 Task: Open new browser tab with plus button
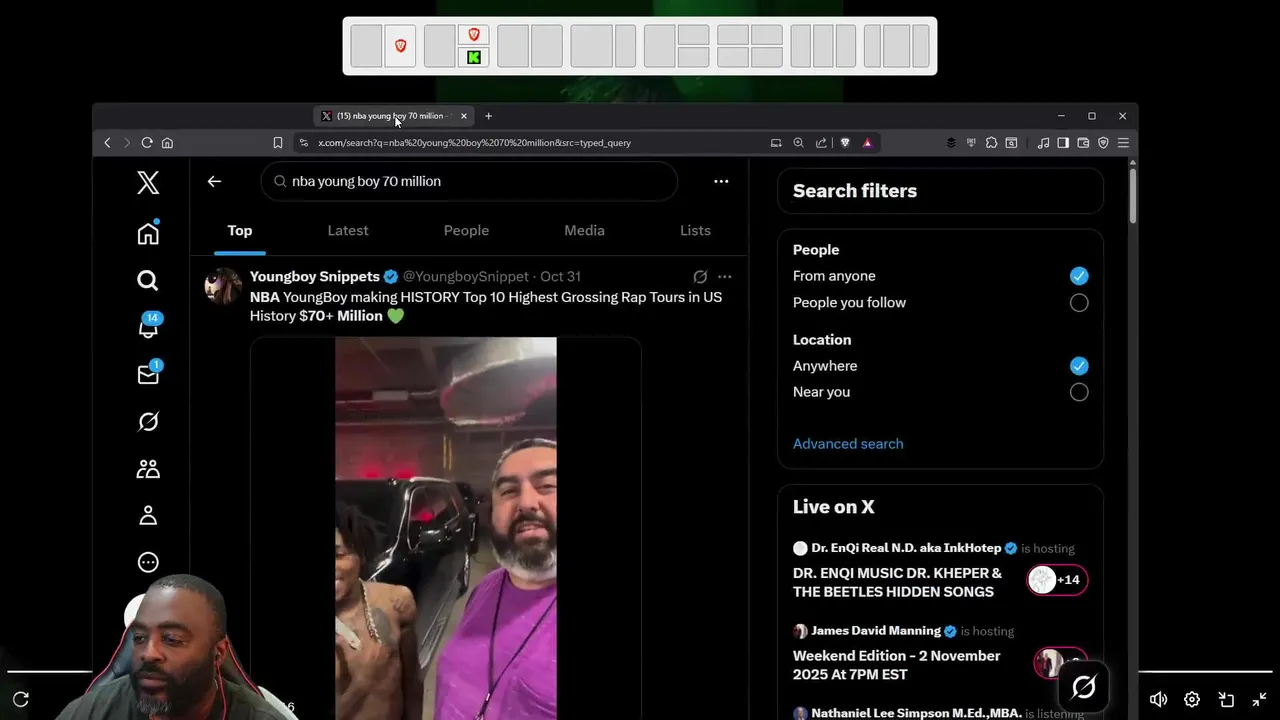[x=488, y=116]
